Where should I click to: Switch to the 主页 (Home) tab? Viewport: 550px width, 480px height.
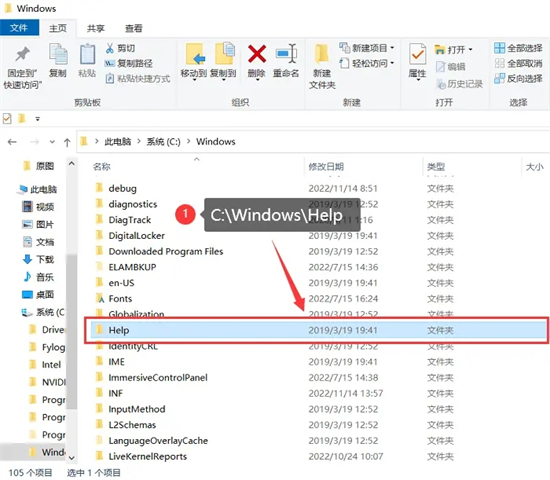click(58, 28)
